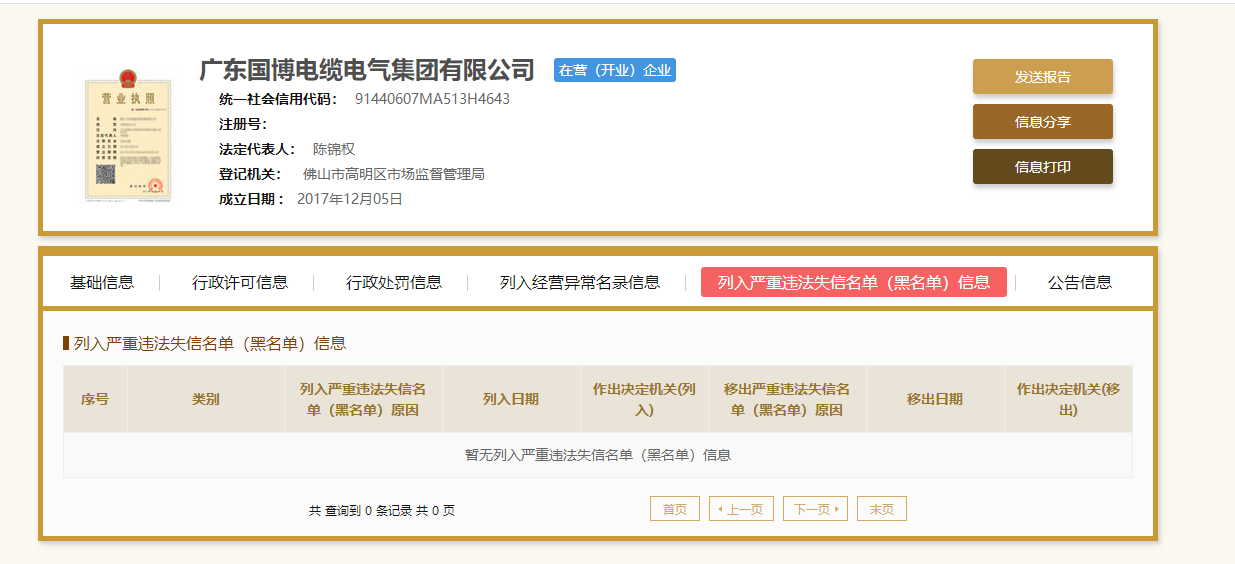
Task: Click the 信息分享 button
Action: click(1042, 122)
